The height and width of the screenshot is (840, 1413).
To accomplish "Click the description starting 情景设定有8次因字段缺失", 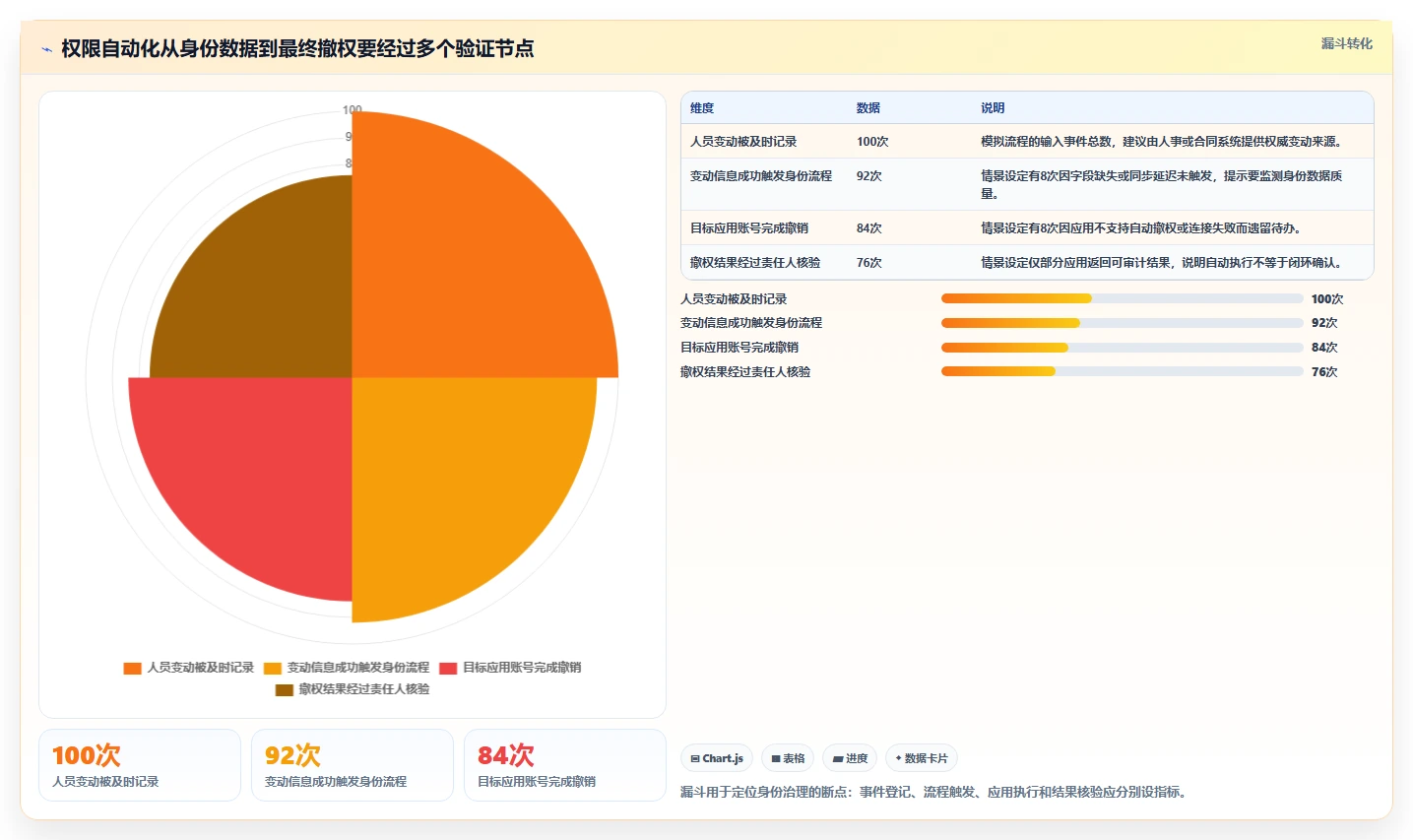I will (1162, 185).
